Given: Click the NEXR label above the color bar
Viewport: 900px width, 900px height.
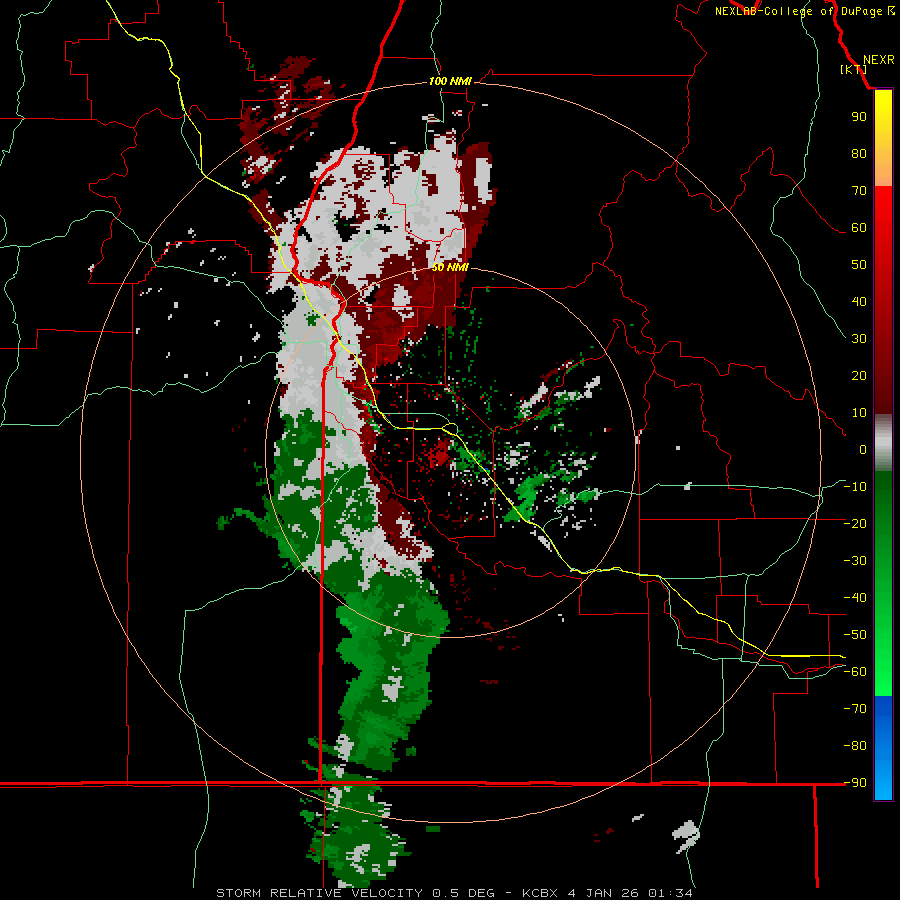Looking at the screenshot, I should (x=878, y=60).
